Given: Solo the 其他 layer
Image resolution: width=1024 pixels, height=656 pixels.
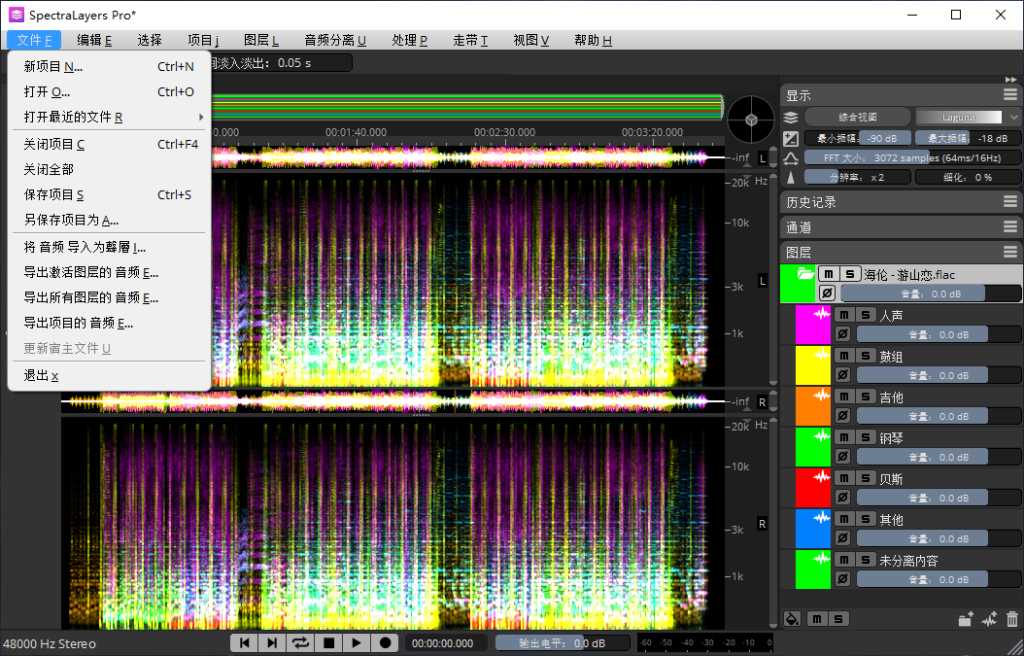Looking at the screenshot, I should coord(865,519).
